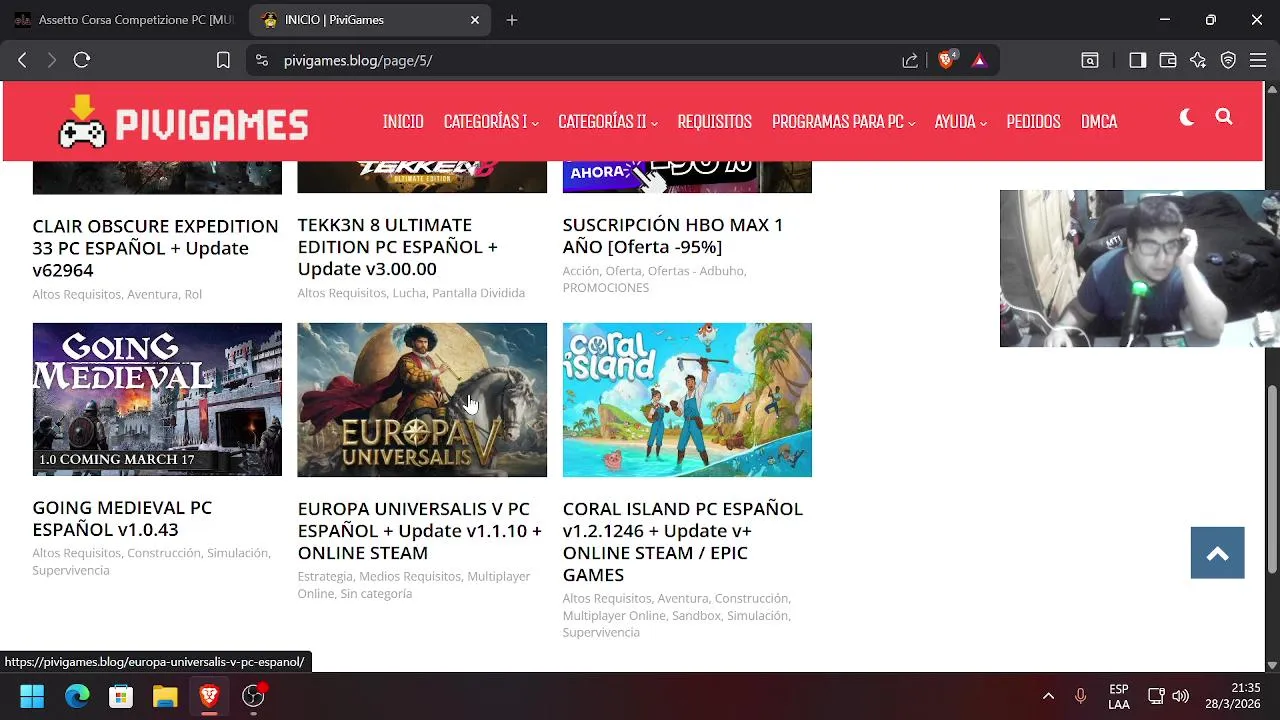Screen dimensions: 1280x720
Task: Launch Microsoft Edge from taskbar
Action: coord(77,696)
